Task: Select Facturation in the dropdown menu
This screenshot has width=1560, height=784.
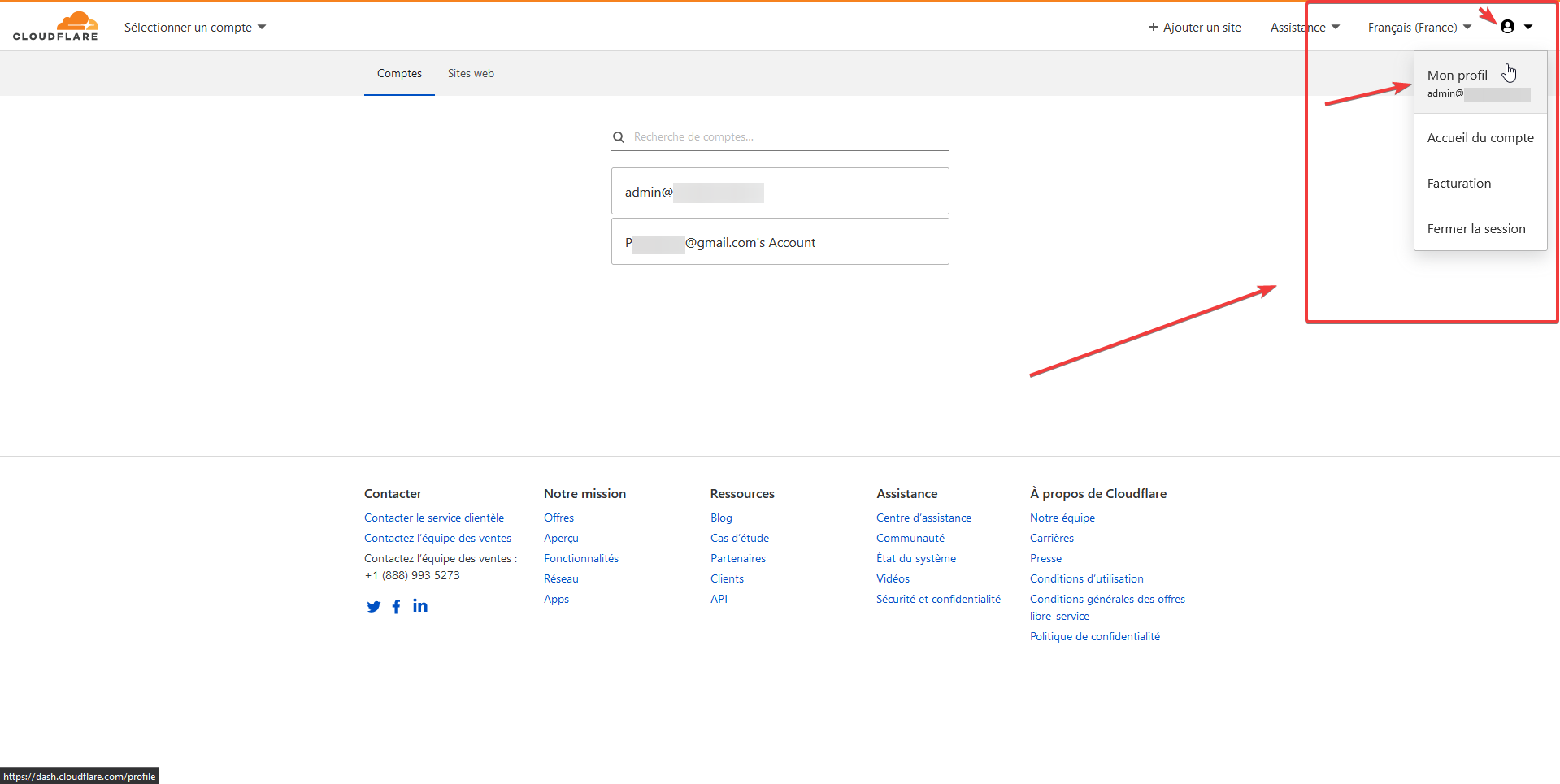Action: [1458, 183]
